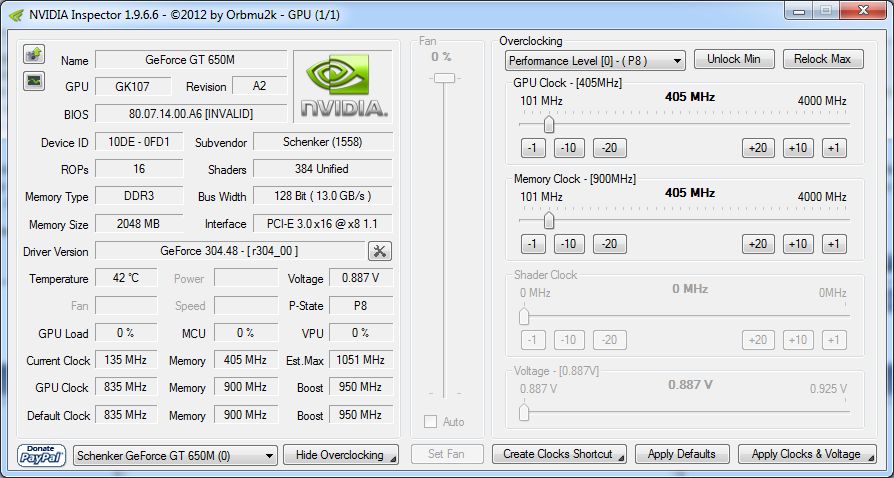The image size is (894, 478).
Task: Increase Memory Clock by 10 MHz
Action: pyautogui.click(x=798, y=244)
